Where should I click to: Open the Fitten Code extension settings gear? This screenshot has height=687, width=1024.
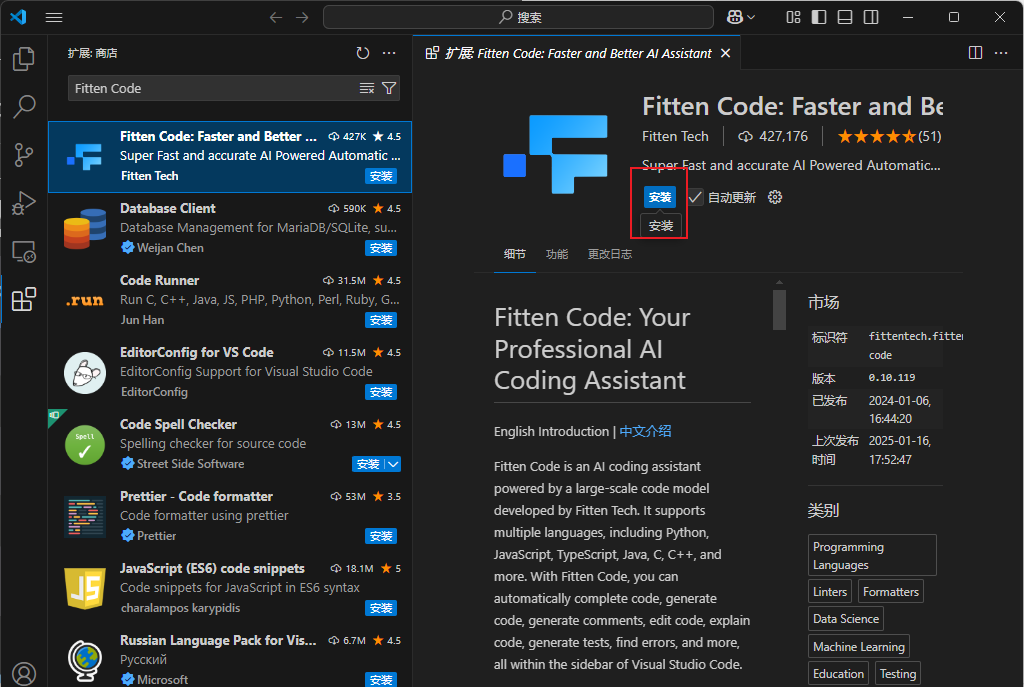tap(775, 197)
